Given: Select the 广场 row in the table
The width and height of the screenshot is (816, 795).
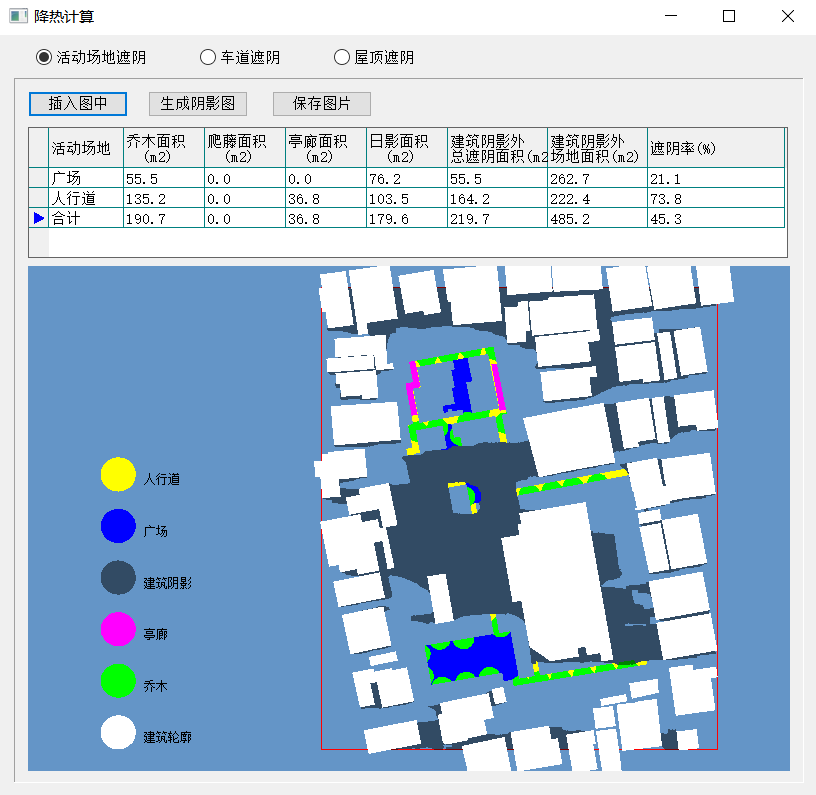Looking at the screenshot, I should [86, 178].
